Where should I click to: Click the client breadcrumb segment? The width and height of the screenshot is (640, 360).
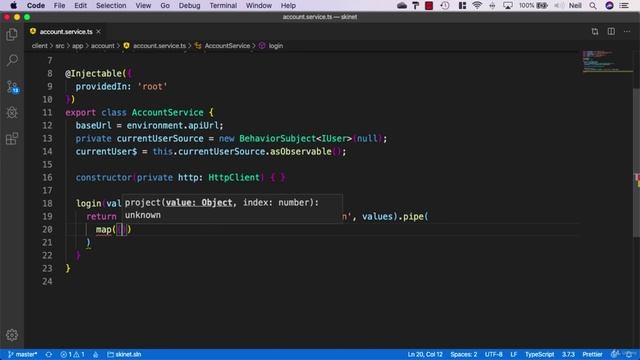pyautogui.click(x=40, y=46)
